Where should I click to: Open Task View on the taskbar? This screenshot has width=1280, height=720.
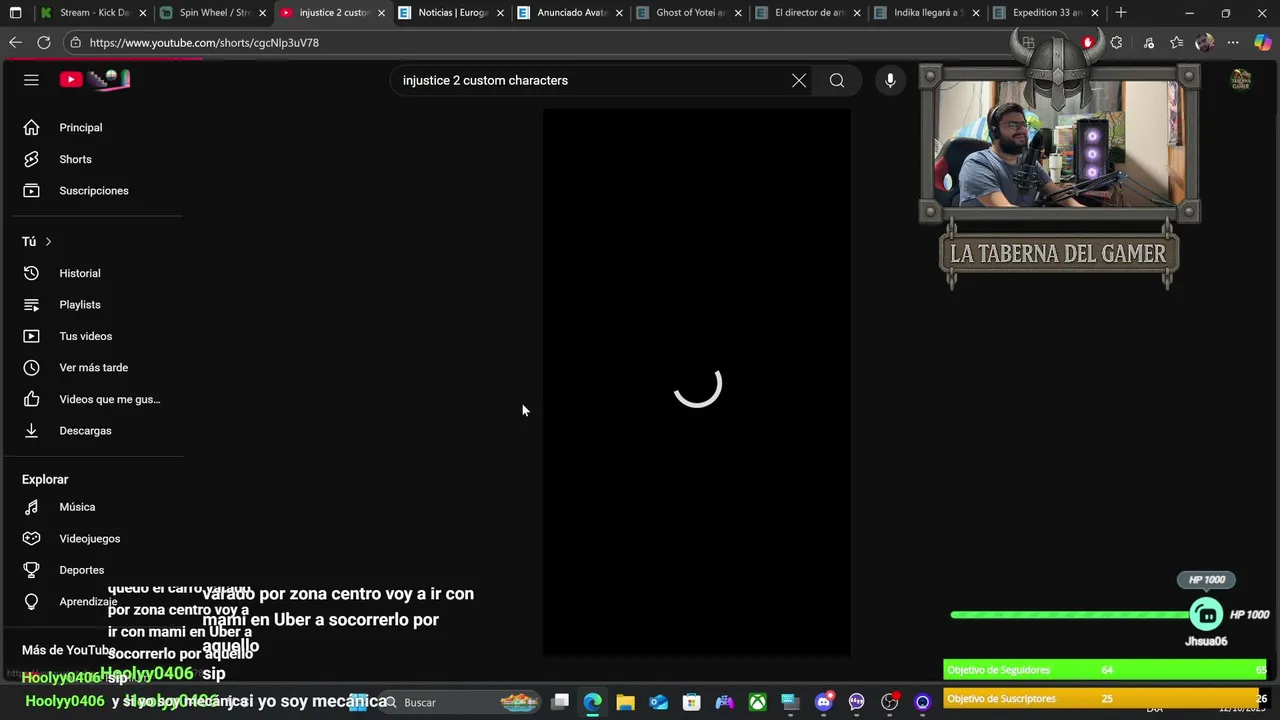[x=560, y=702]
